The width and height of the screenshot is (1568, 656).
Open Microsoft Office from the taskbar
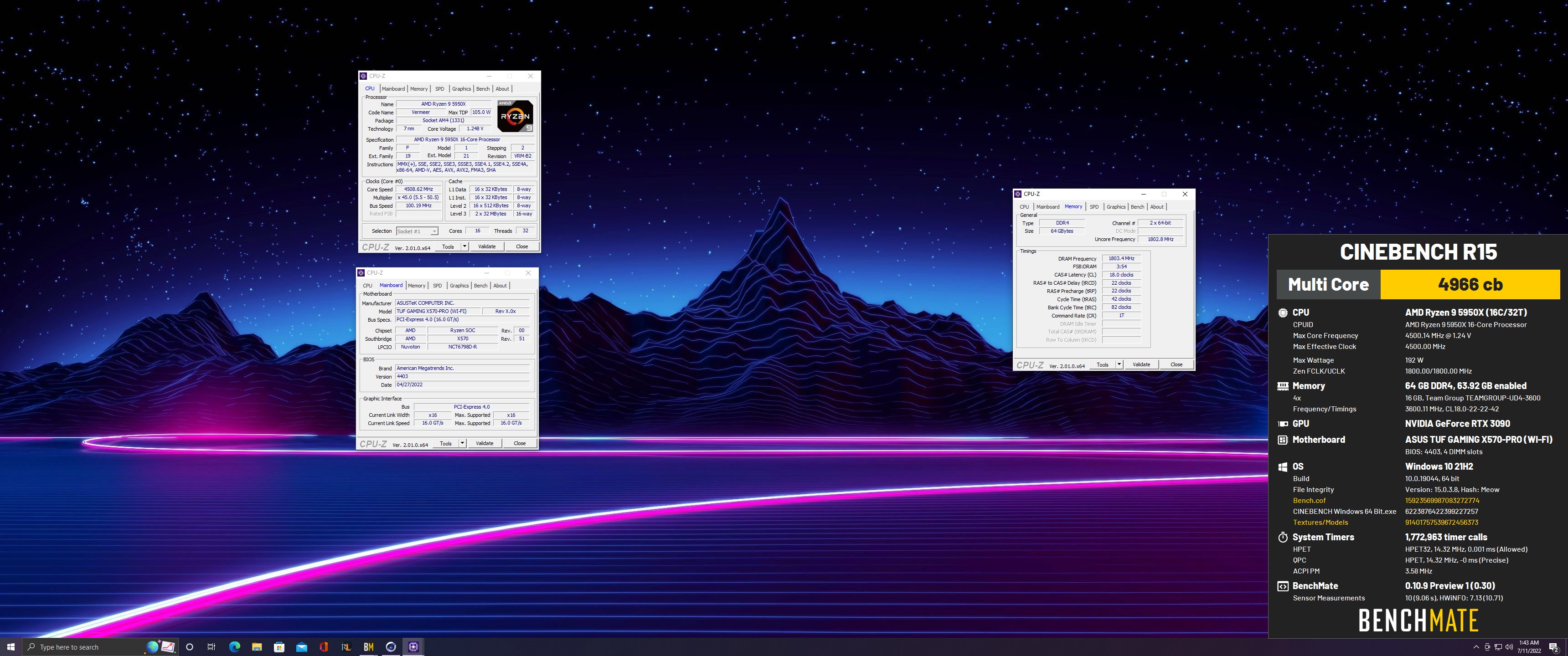pos(324,647)
